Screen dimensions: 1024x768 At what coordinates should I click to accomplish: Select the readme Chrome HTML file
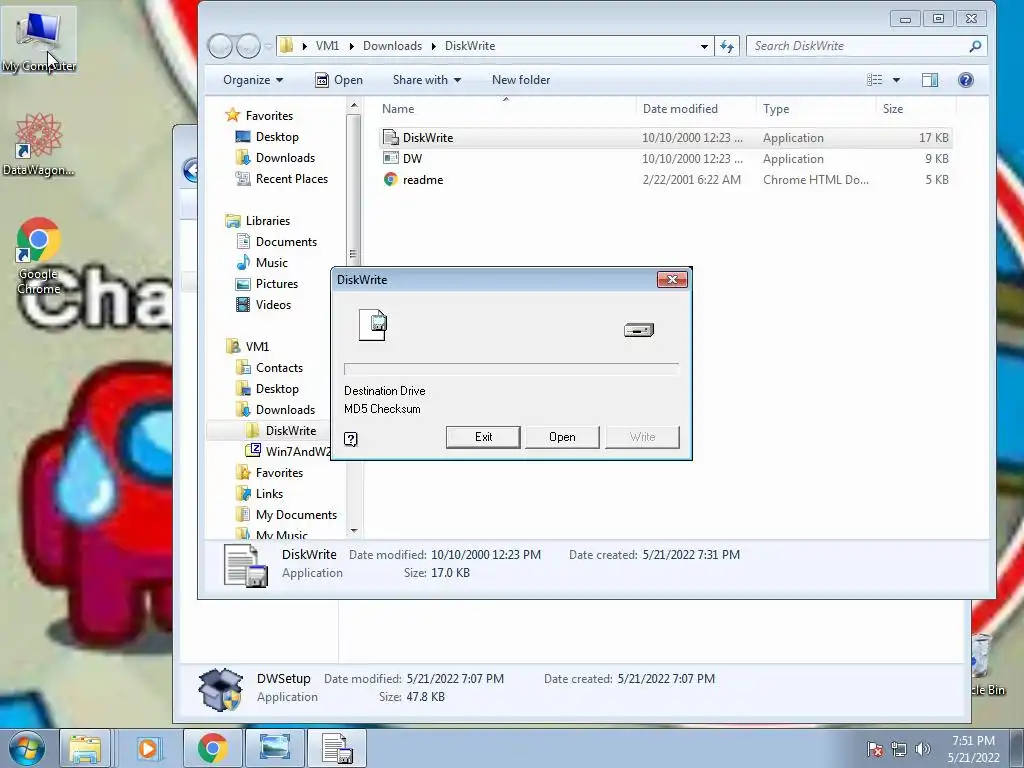665,180
